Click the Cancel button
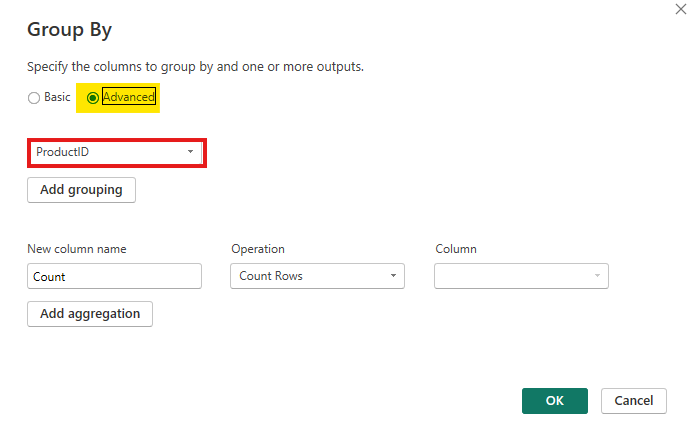691x433 pixels. point(634,401)
